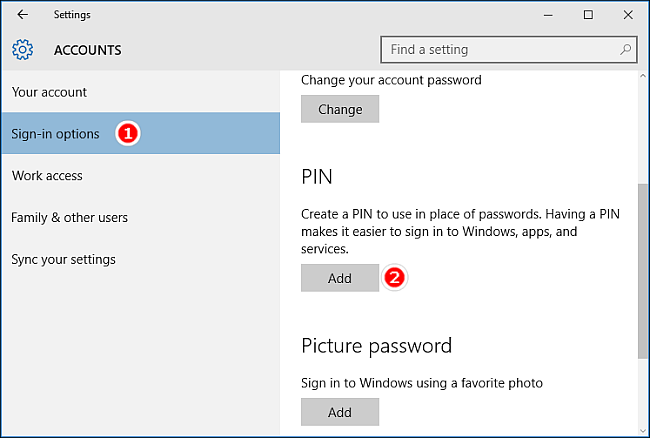This screenshot has height=438, width=650.
Task: Click Change account password button
Action: coord(340,109)
